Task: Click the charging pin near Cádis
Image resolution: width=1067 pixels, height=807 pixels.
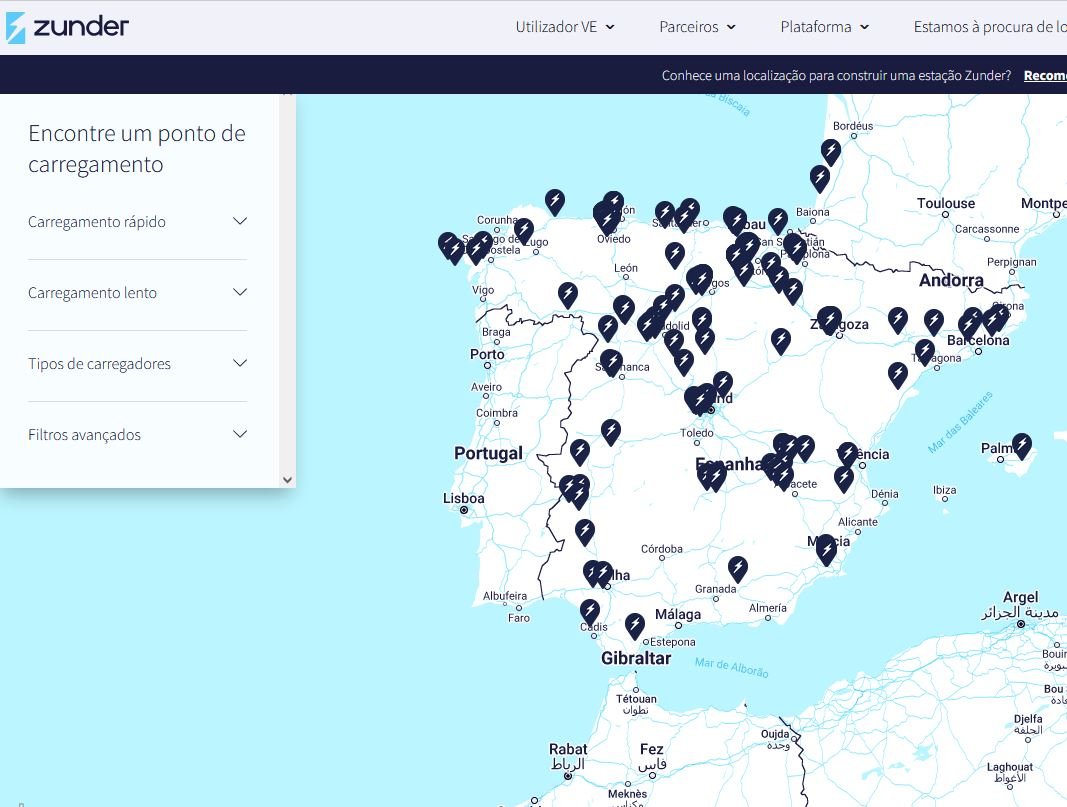Action: [x=590, y=610]
